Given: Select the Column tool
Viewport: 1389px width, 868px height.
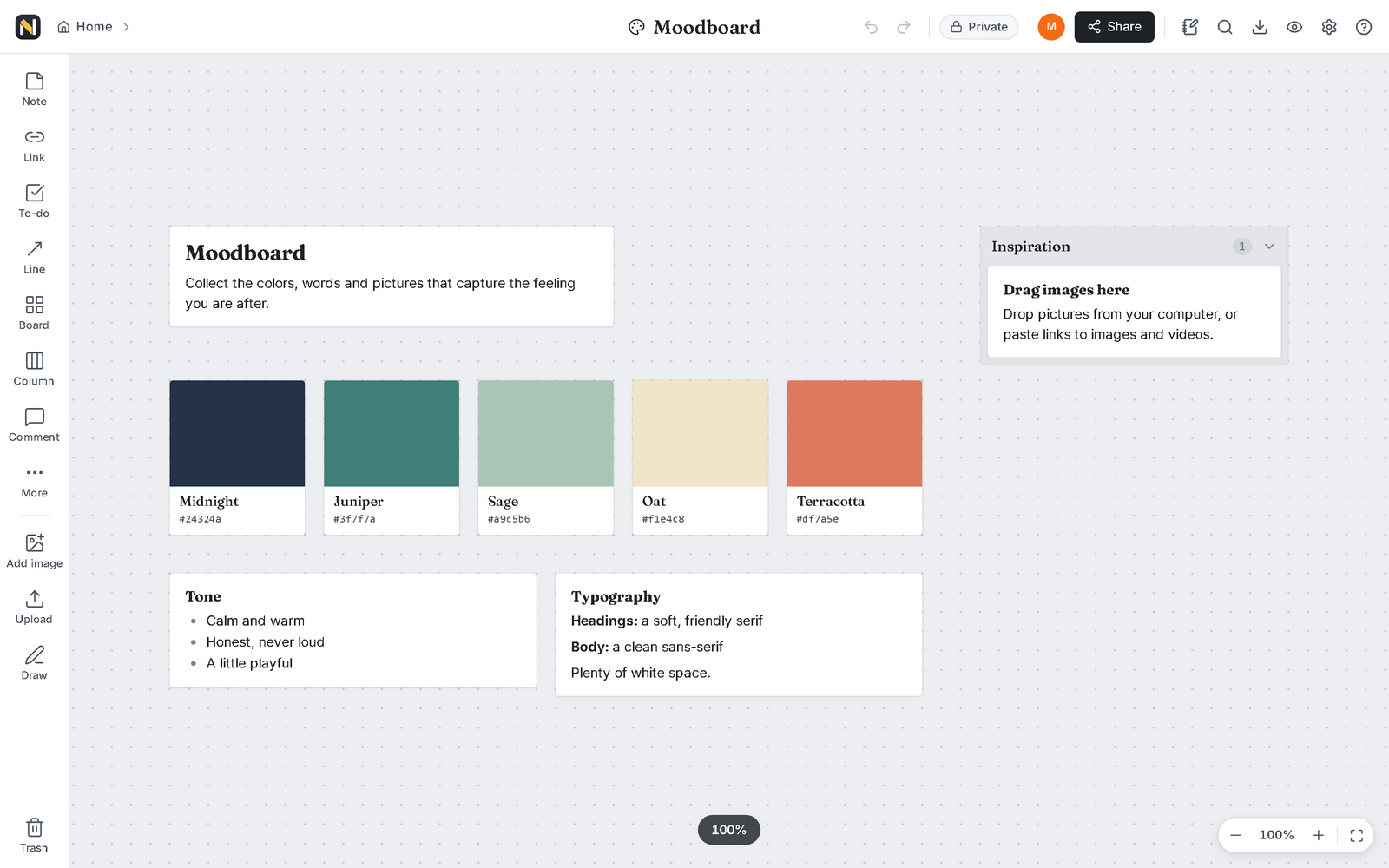Looking at the screenshot, I should [x=35, y=369].
